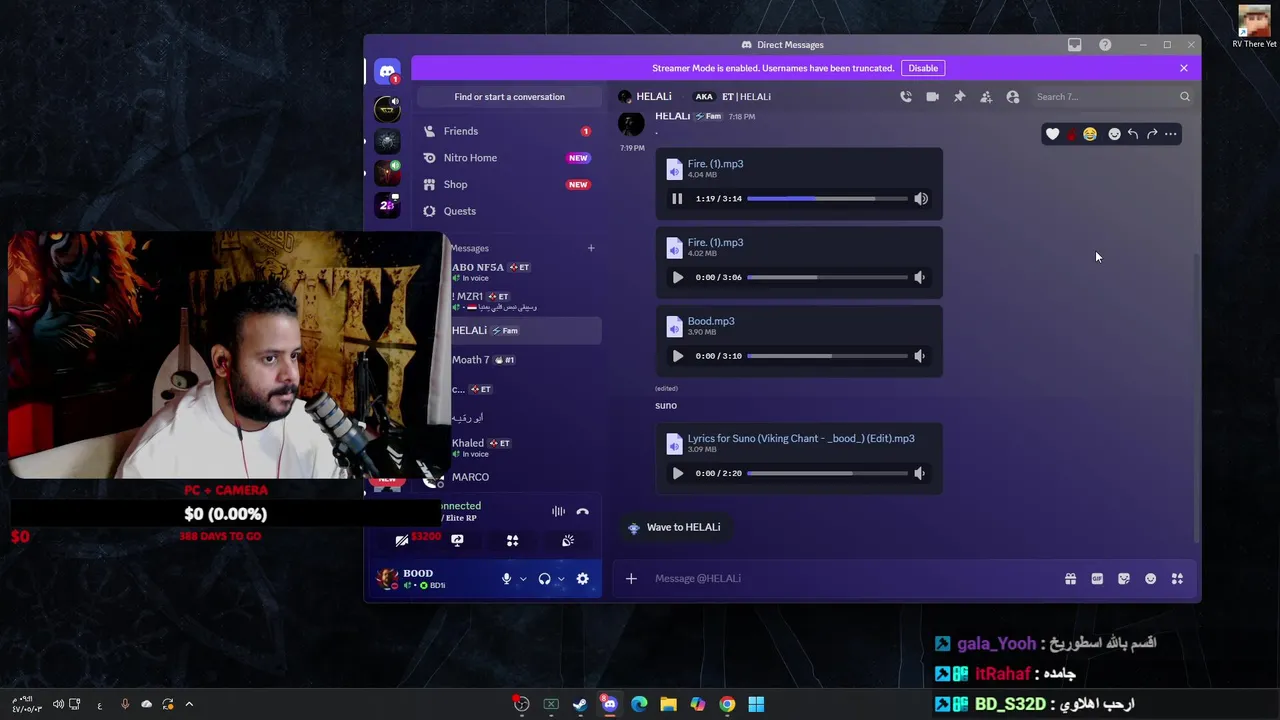Open the Moath 7 conversation

click(525, 360)
